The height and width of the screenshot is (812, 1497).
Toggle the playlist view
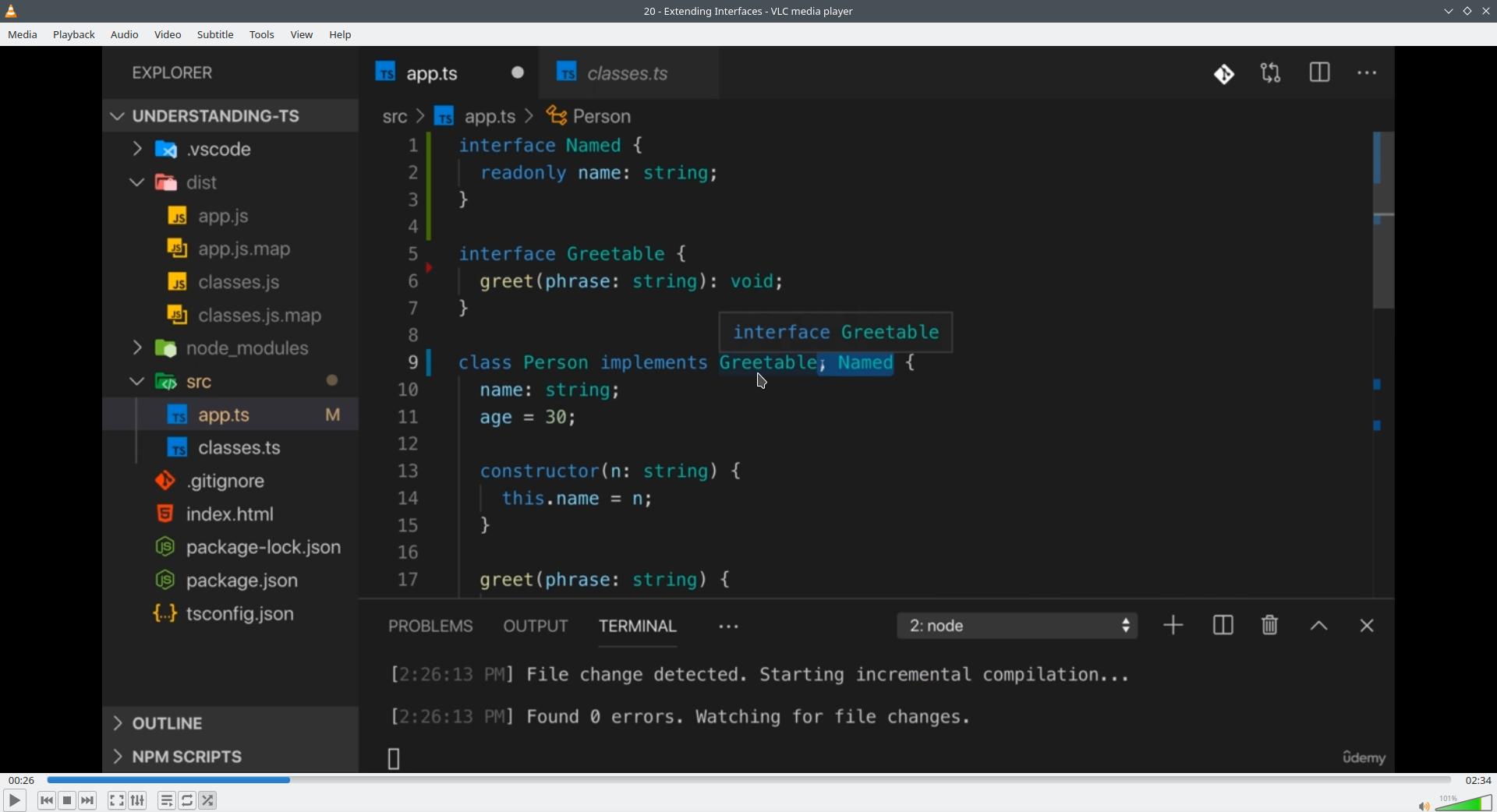167,800
